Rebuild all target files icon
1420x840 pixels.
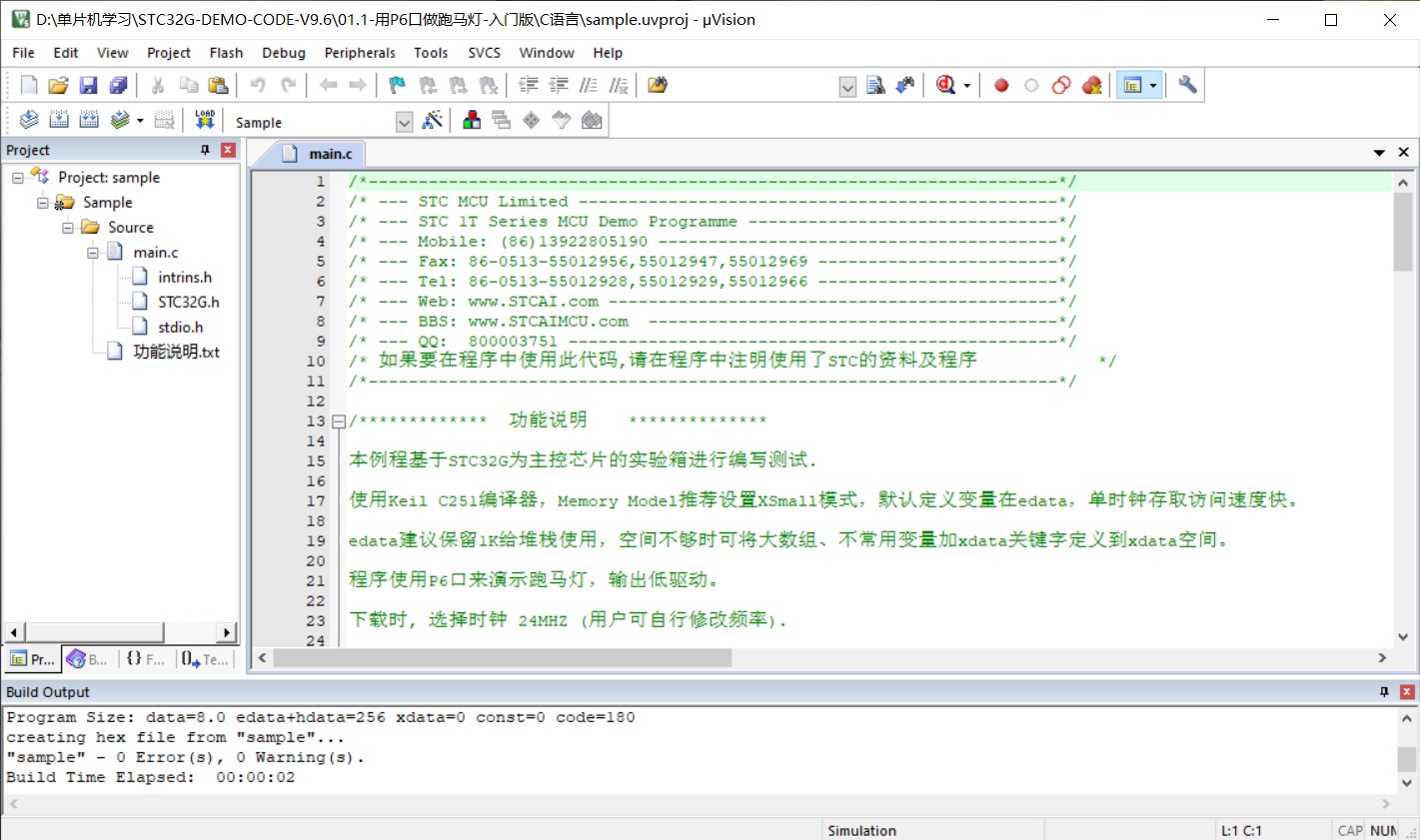89,121
